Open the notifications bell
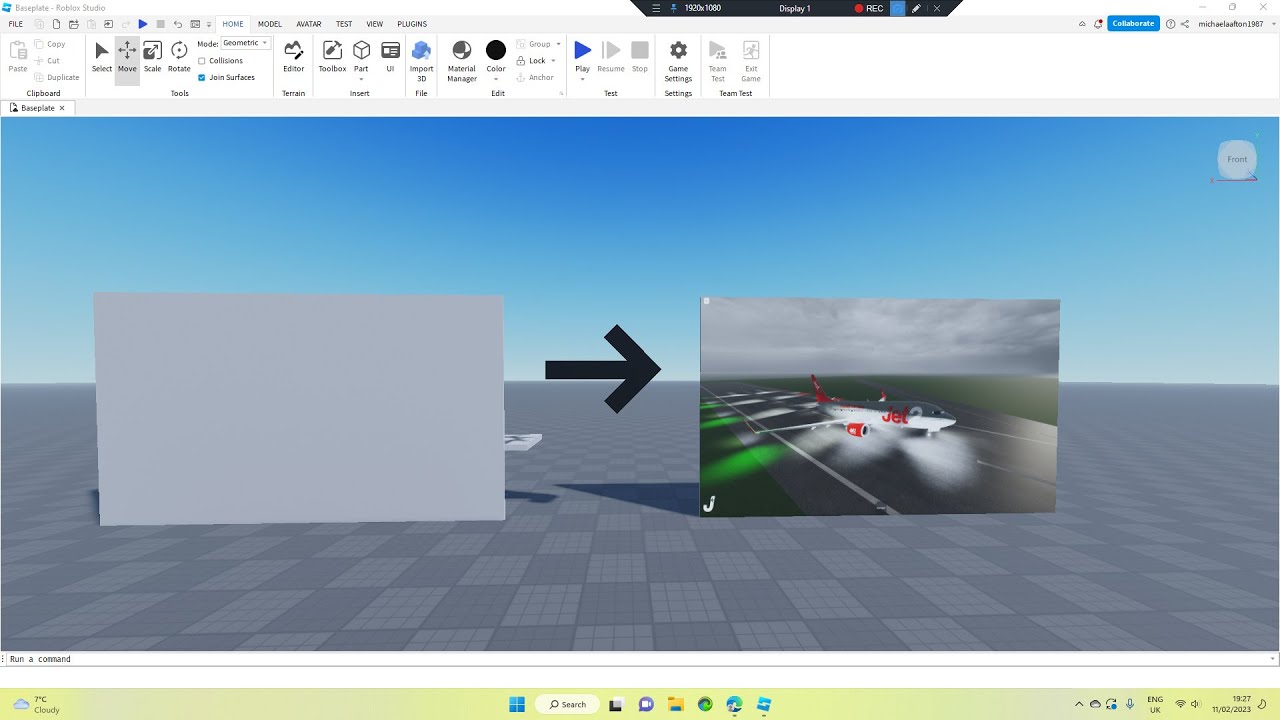This screenshot has height=720, width=1280. click(x=1098, y=23)
